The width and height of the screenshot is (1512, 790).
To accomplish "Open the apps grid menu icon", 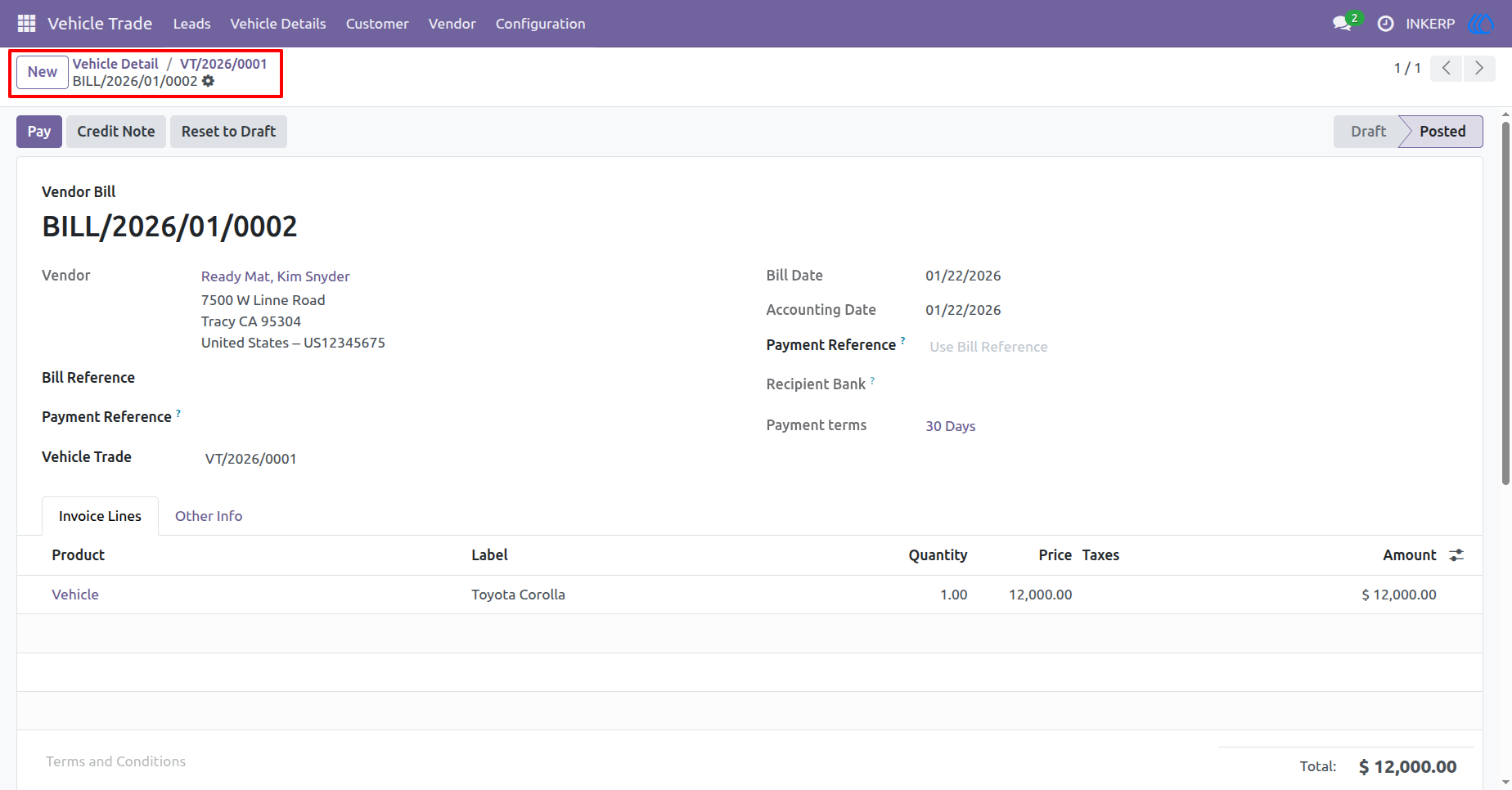I will (26, 24).
